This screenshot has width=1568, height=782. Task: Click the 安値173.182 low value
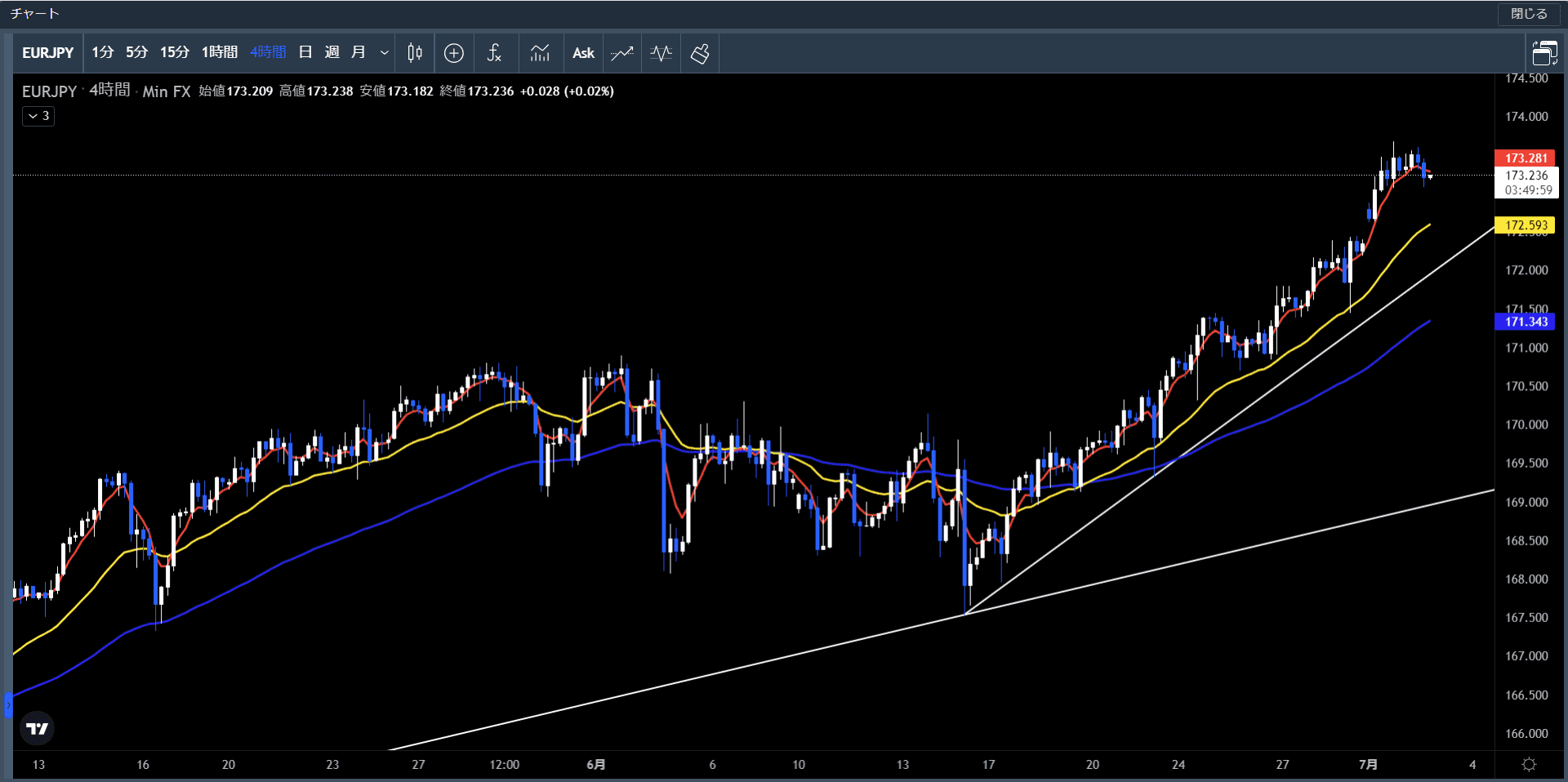[x=396, y=91]
